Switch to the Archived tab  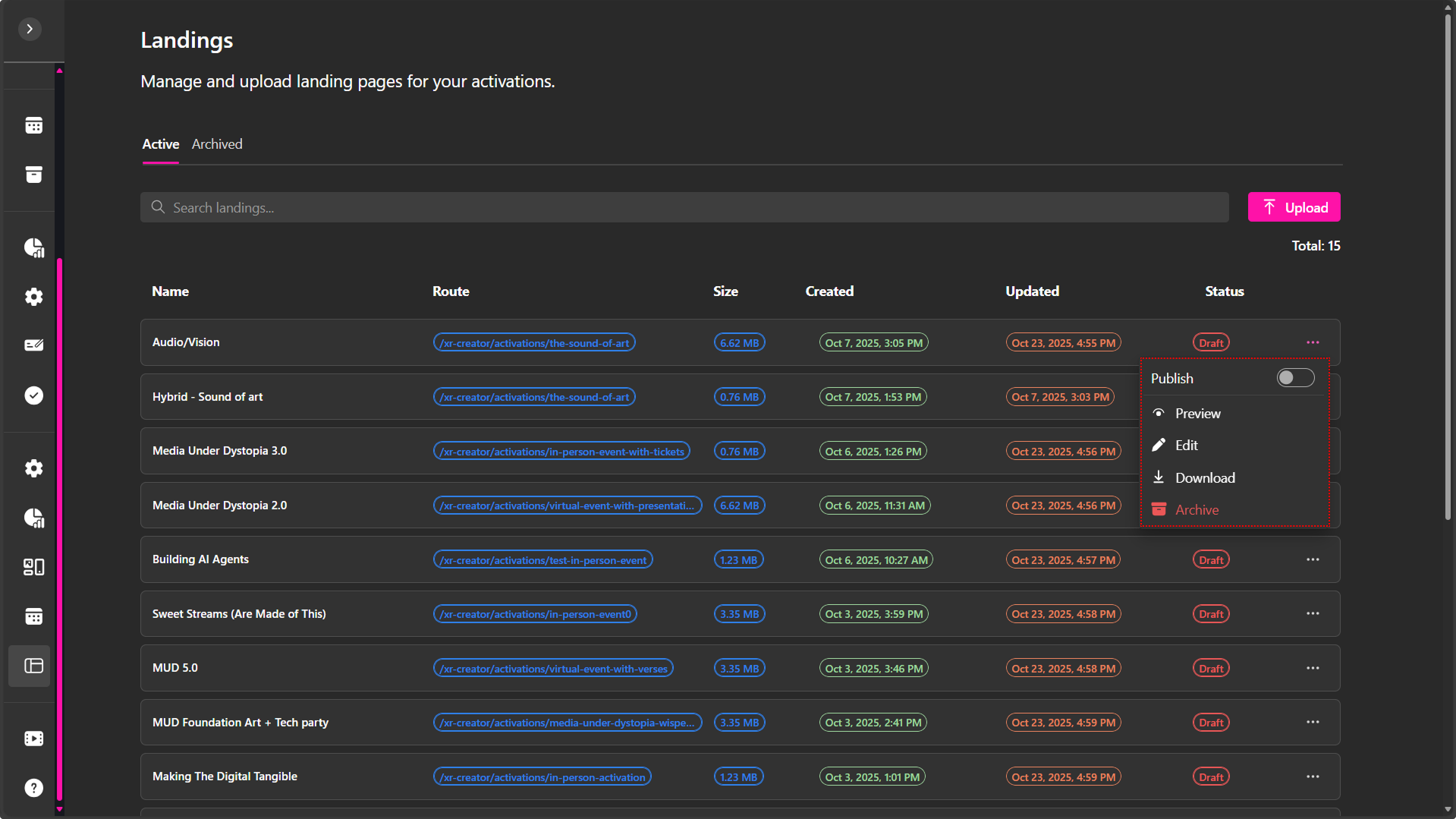click(x=217, y=144)
